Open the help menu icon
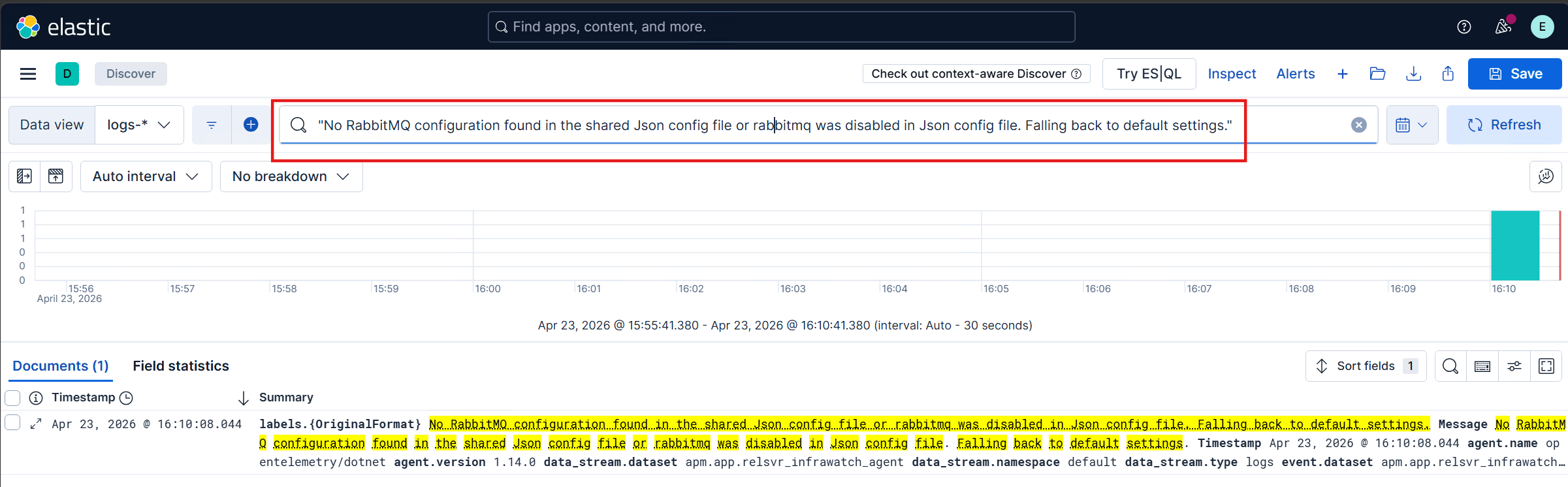Image resolution: width=1568 pixels, height=487 pixels. 1464,27
